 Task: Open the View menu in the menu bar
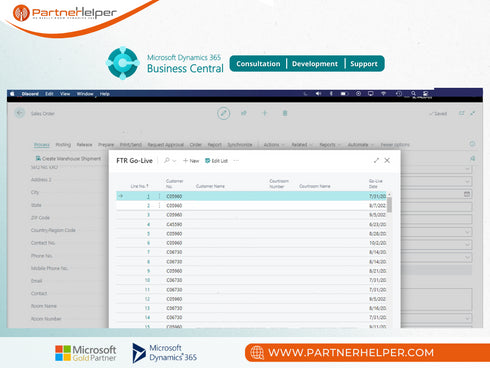pos(65,94)
